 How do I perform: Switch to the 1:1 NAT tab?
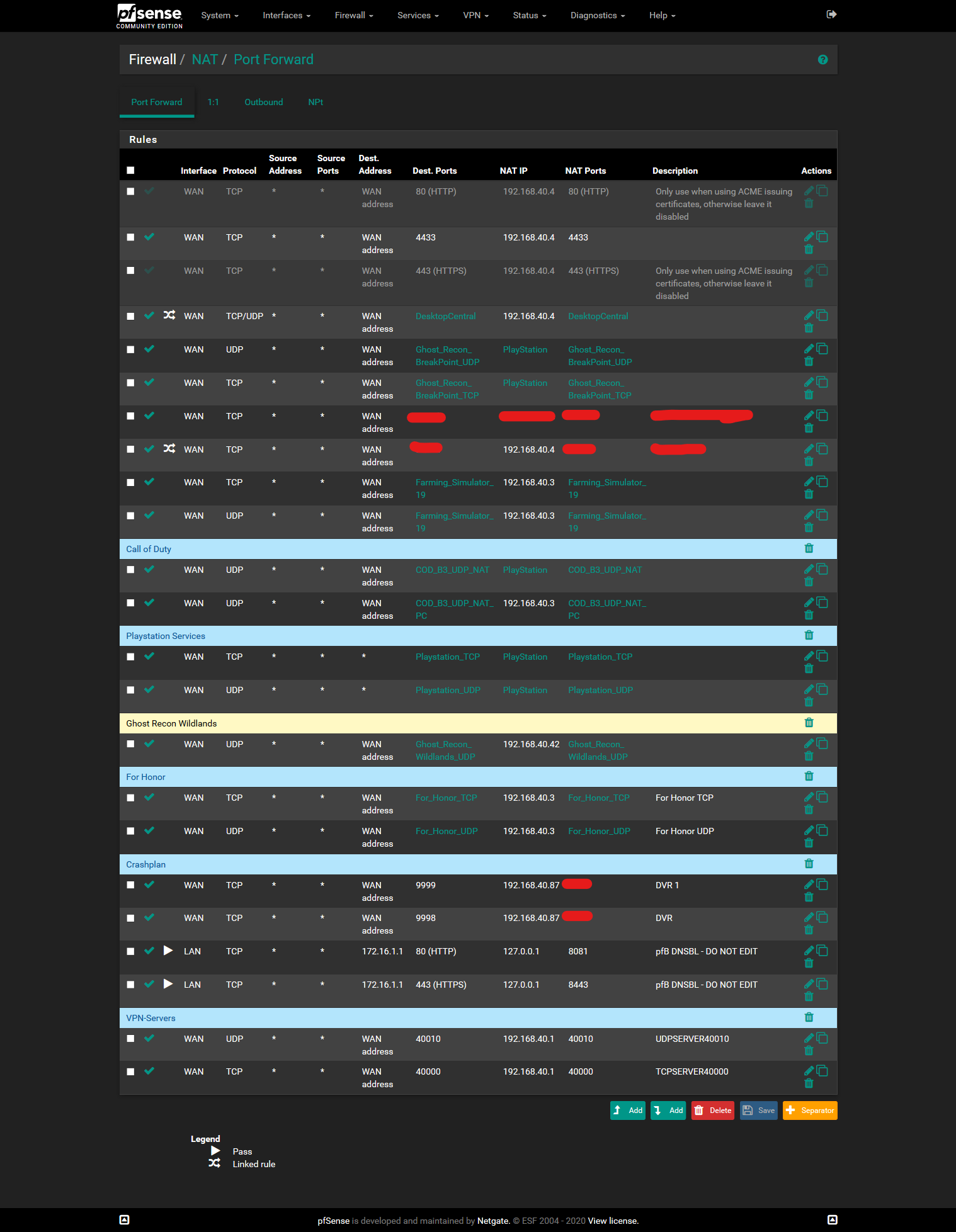pyautogui.click(x=213, y=102)
